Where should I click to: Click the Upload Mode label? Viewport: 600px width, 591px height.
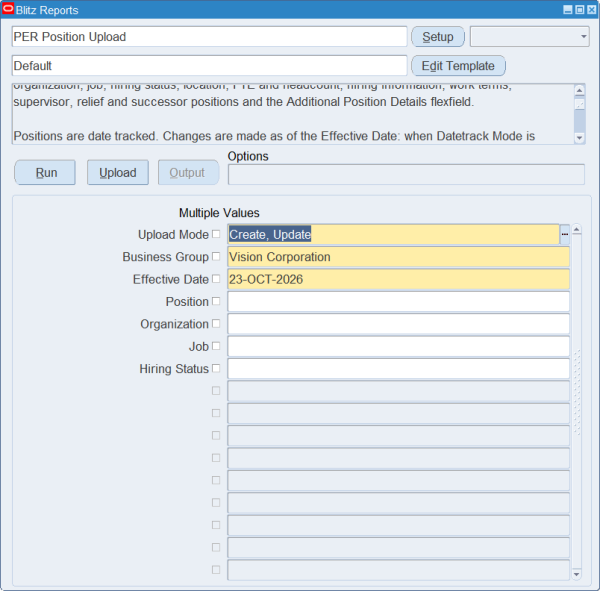pos(173,235)
